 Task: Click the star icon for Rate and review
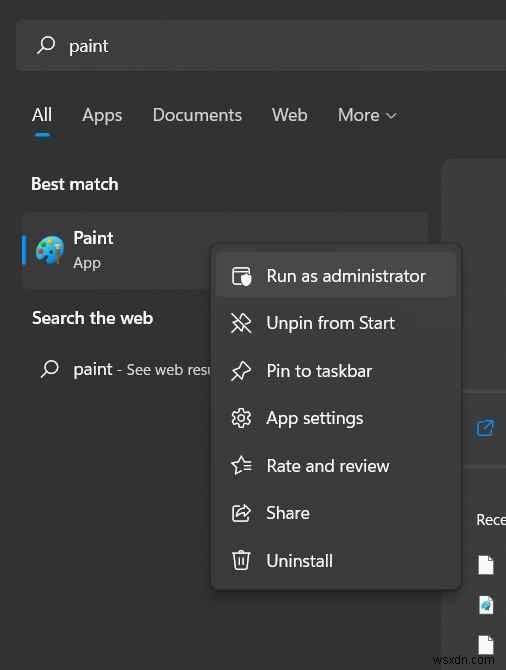point(241,466)
